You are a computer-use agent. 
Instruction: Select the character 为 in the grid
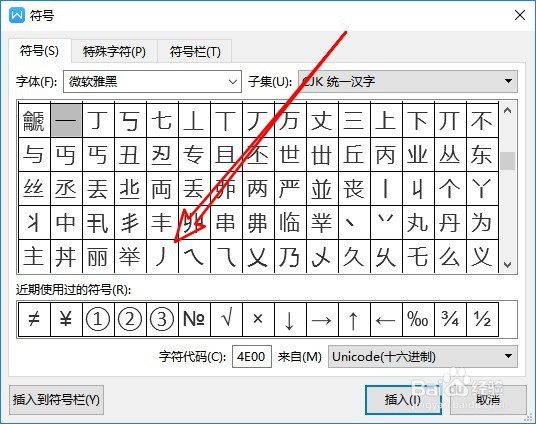483,222
